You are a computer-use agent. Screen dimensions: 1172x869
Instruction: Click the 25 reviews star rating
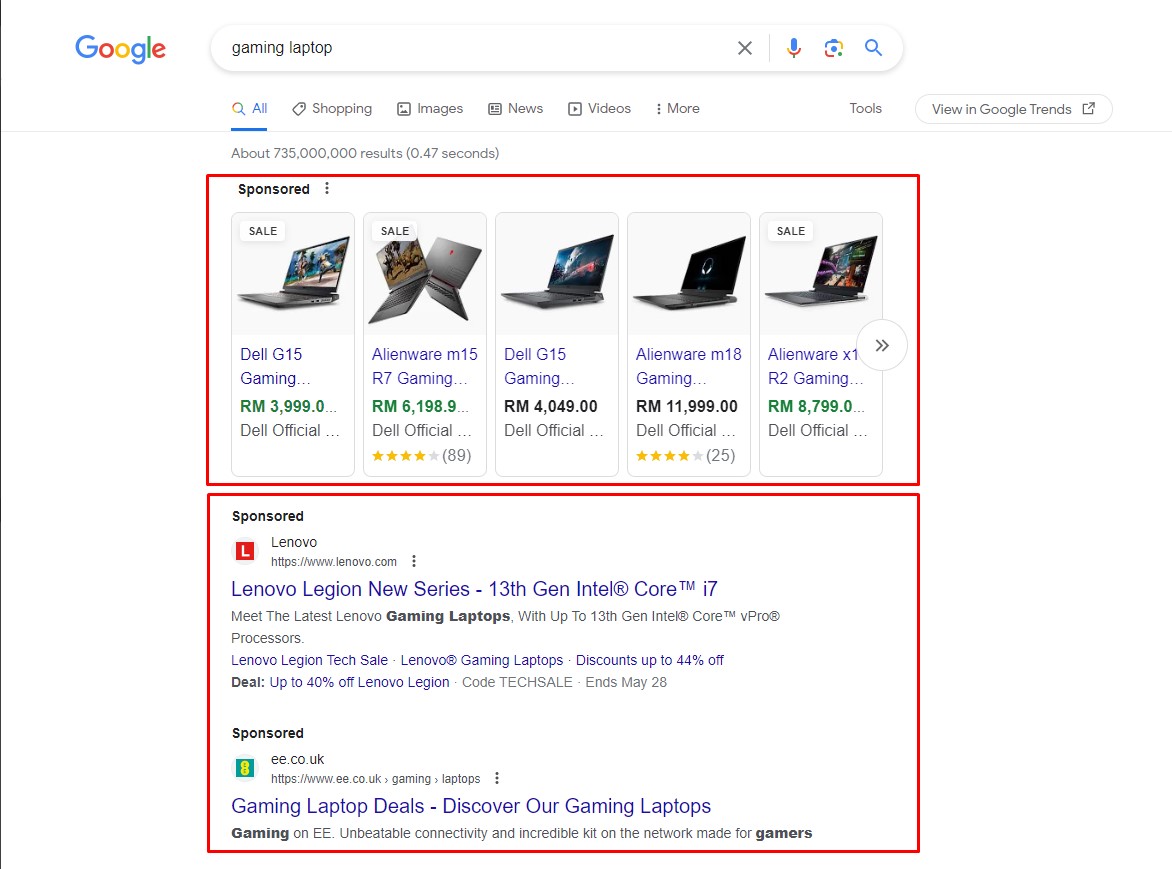[685, 456]
